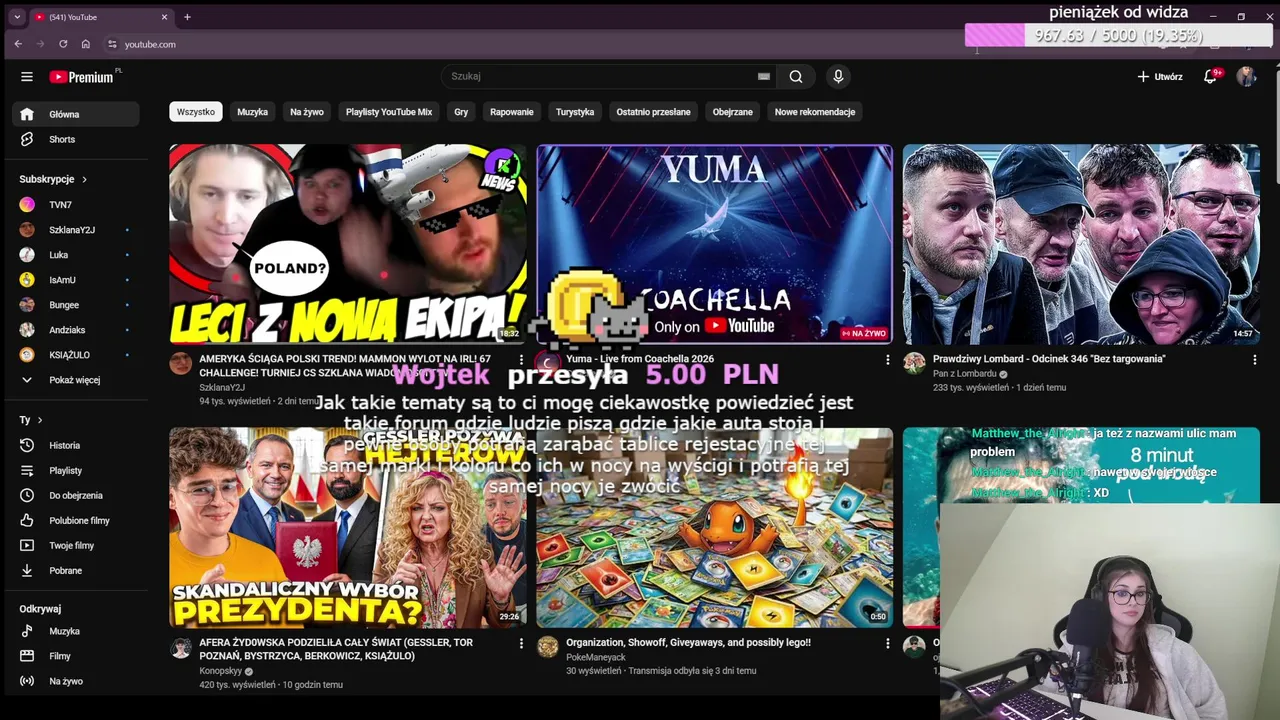Open the on-screen keyboard icon in search
The image size is (1280, 720).
pos(764,76)
